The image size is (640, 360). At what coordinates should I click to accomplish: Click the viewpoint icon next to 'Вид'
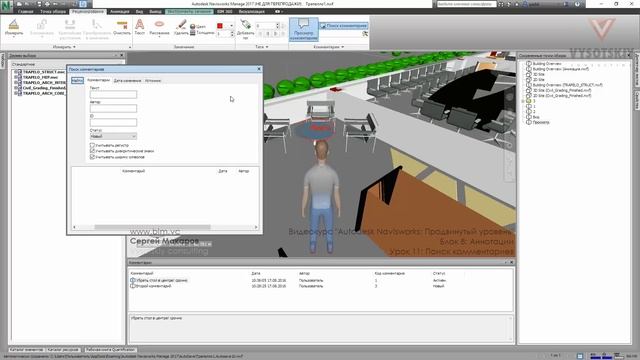click(x=529, y=117)
